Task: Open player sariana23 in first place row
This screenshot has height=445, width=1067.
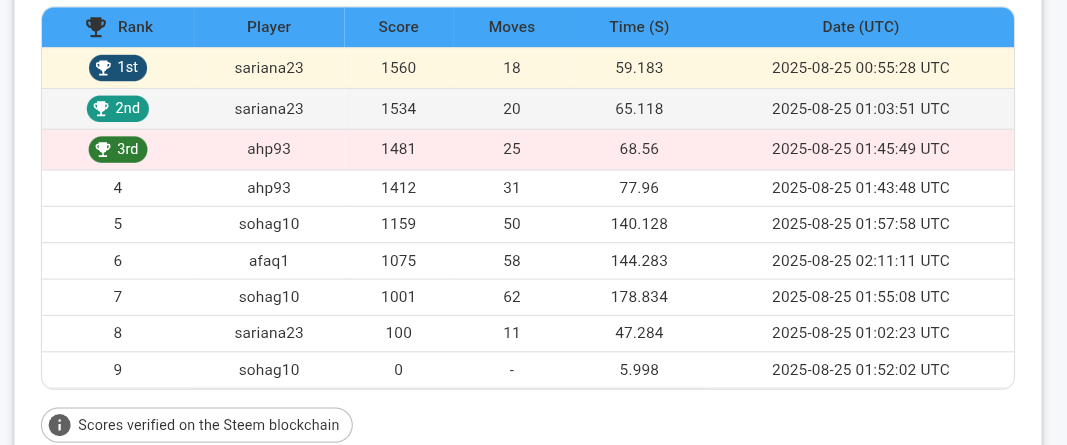Action: coord(269,68)
